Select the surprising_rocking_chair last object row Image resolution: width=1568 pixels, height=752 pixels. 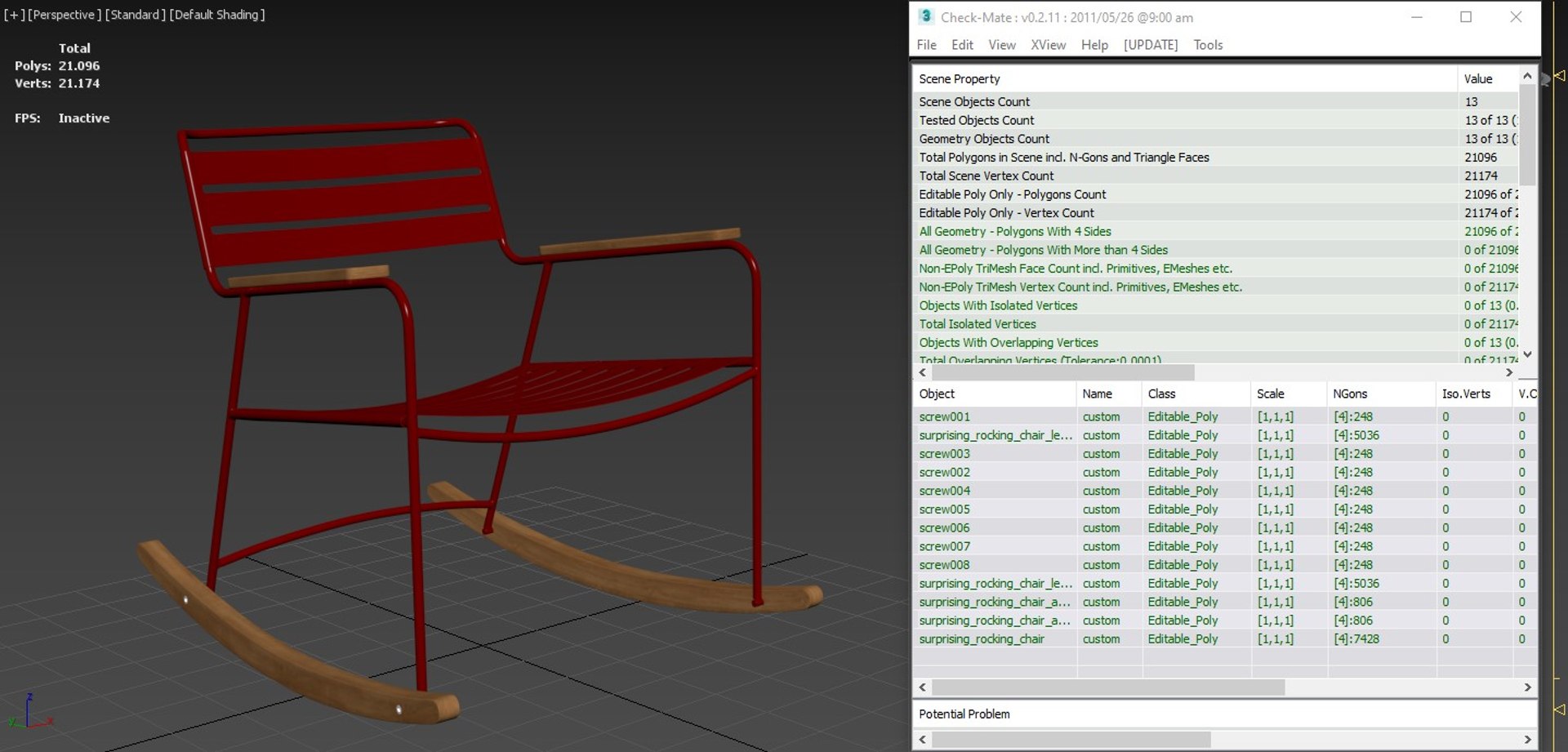1224,639
